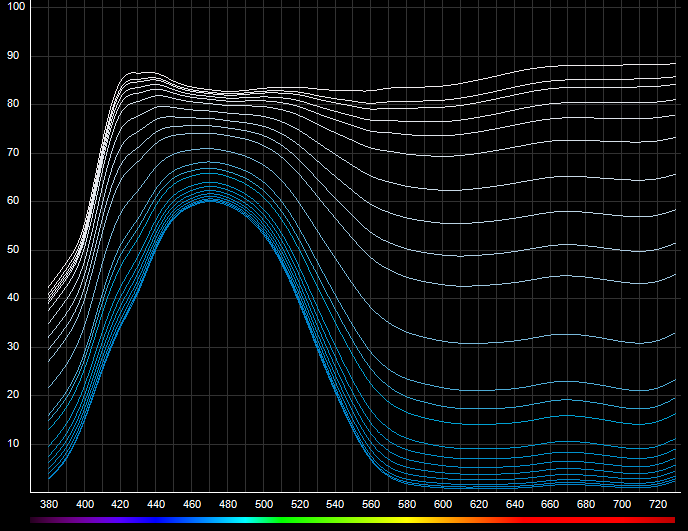Select the 440 wavelength label

(x=156, y=503)
